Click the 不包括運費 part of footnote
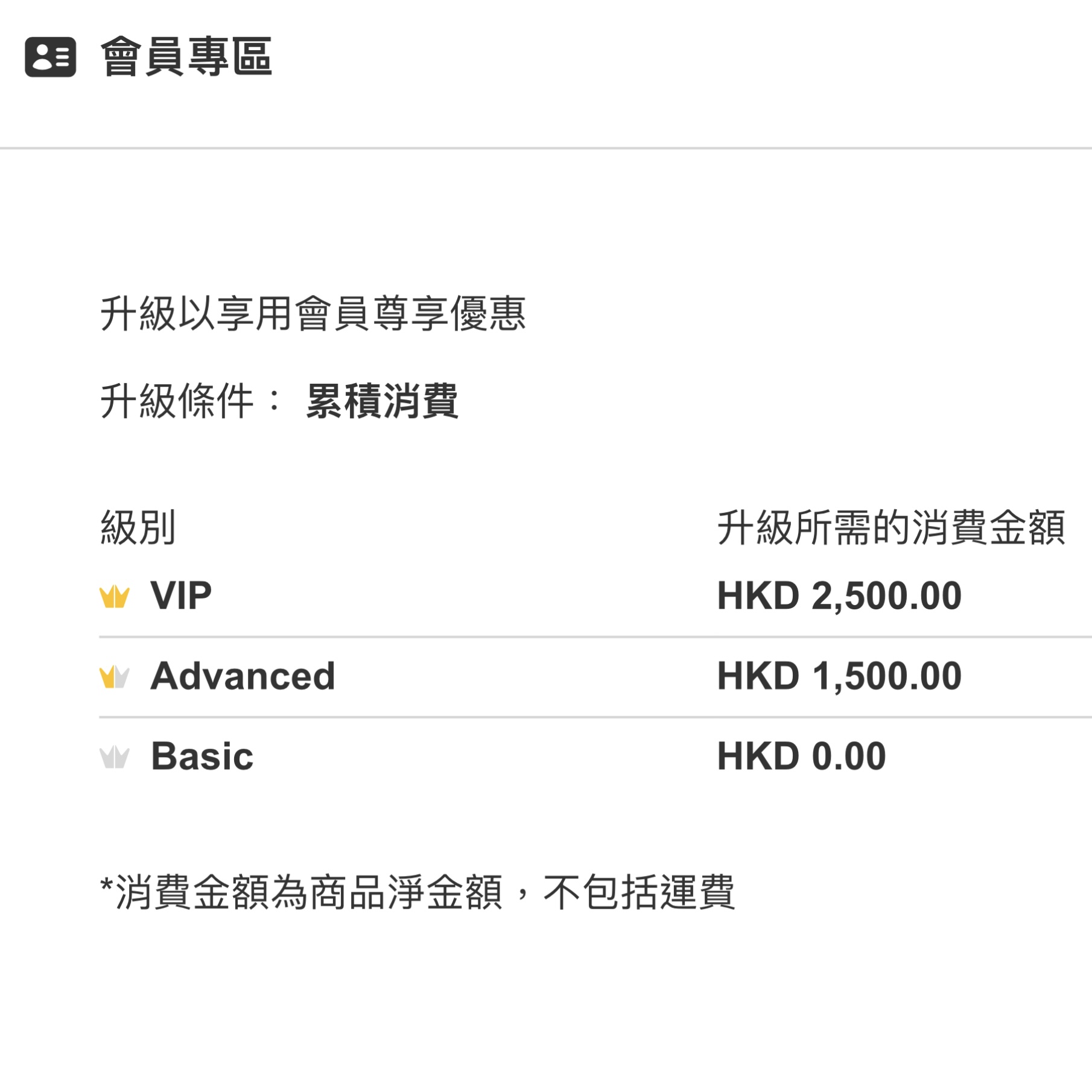 click(x=639, y=893)
